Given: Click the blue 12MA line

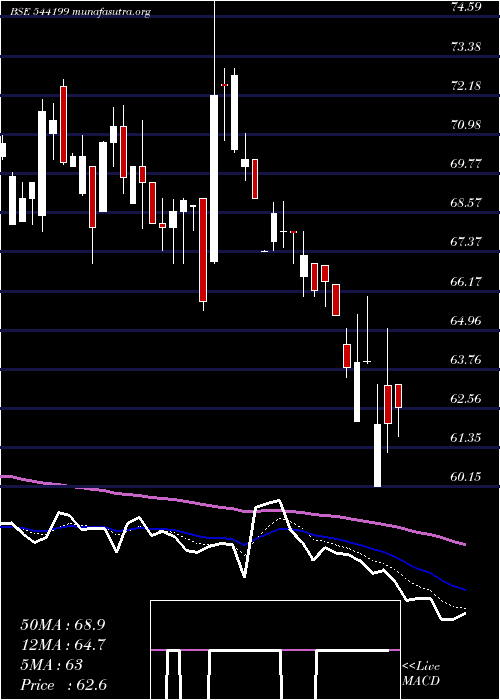Looking at the screenshot, I should [x=232, y=540].
